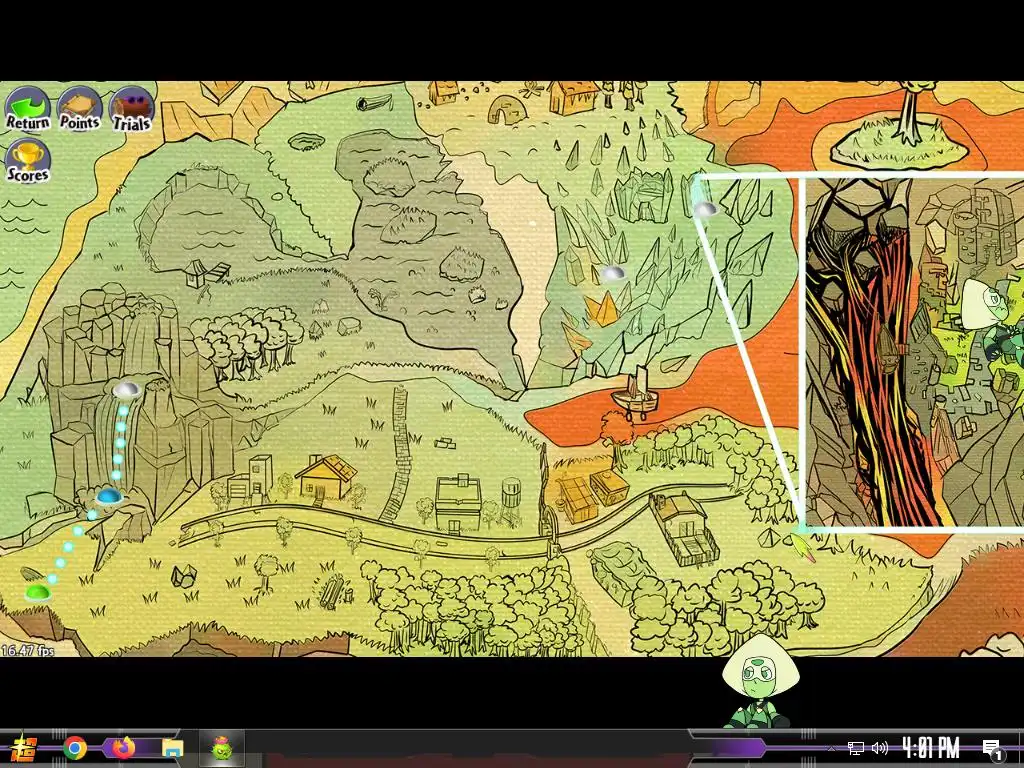The image size is (1024, 768).
Task: Select the gray node linked to the preview
Action: pyautogui.click(x=705, y=209)
